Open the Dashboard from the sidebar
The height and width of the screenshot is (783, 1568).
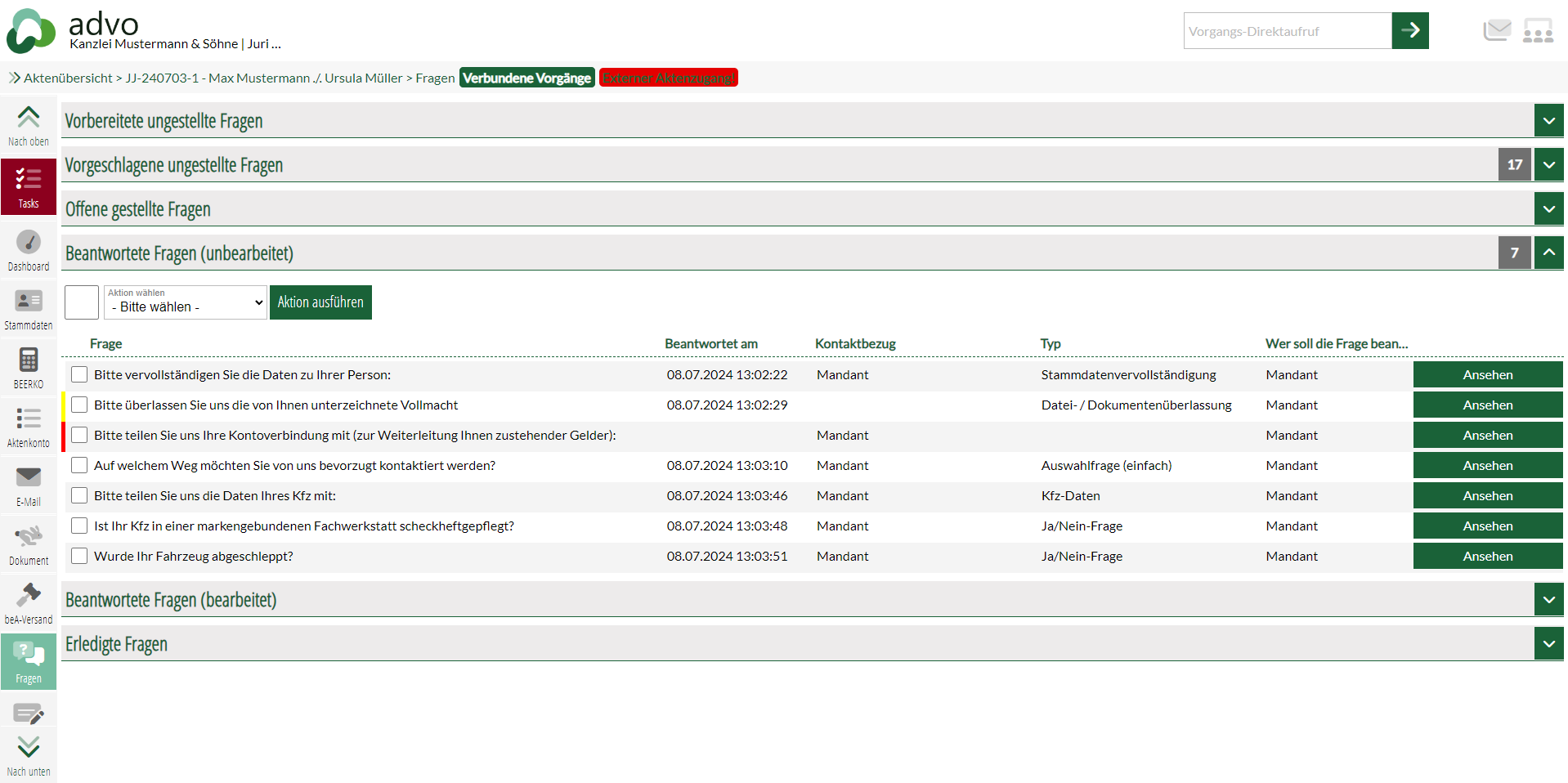point(29,249)
